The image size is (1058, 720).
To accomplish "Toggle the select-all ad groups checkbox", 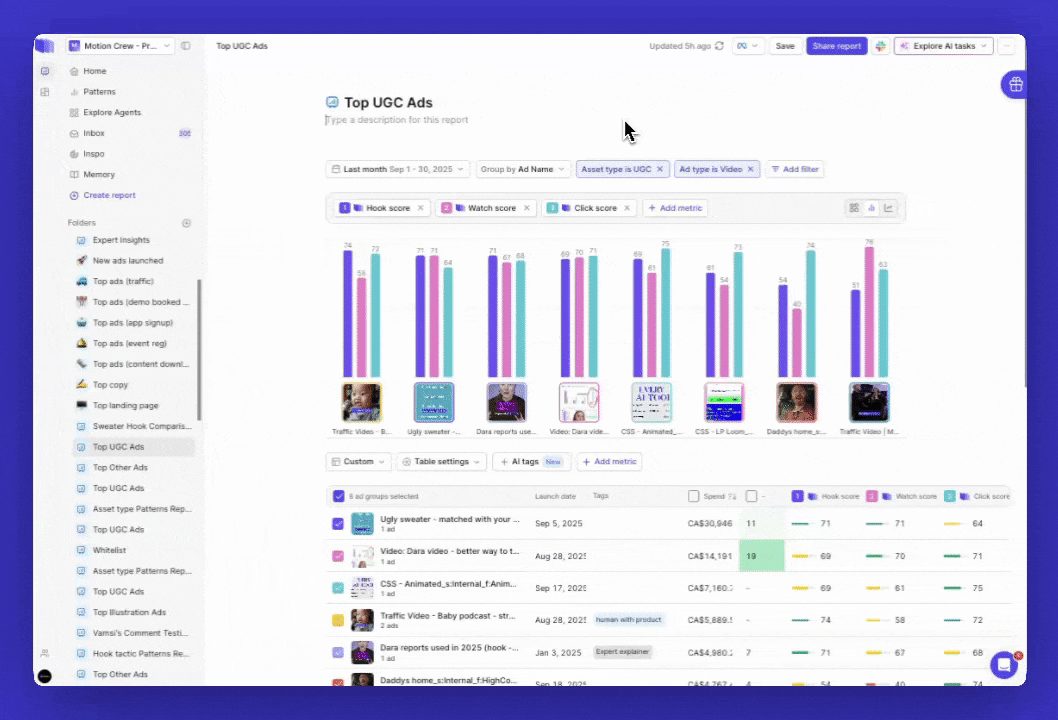I will click(x=338, y=496).
